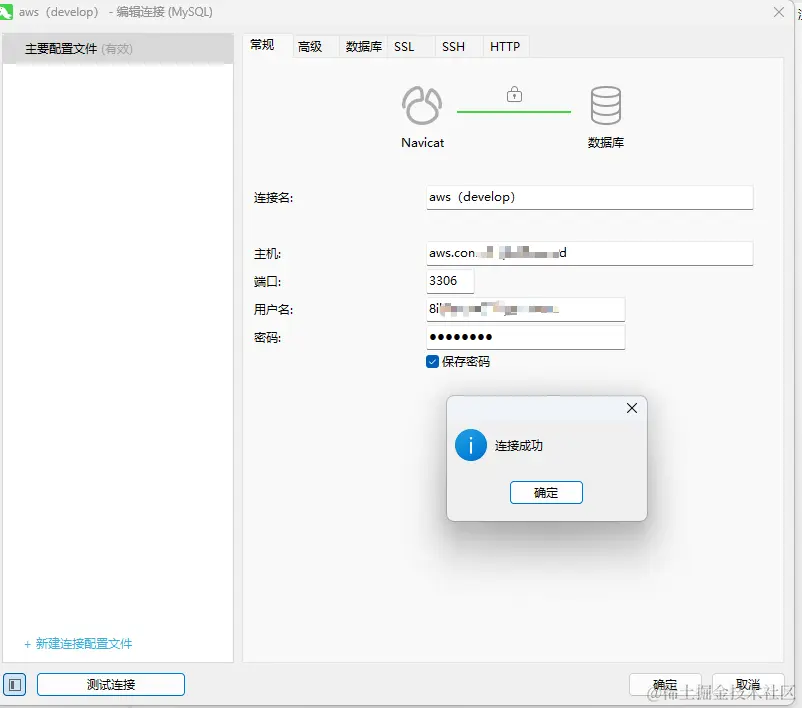Click 确定 in the success dialog
Viewport: 802px width, 708px height.
(x=546, y=493)
